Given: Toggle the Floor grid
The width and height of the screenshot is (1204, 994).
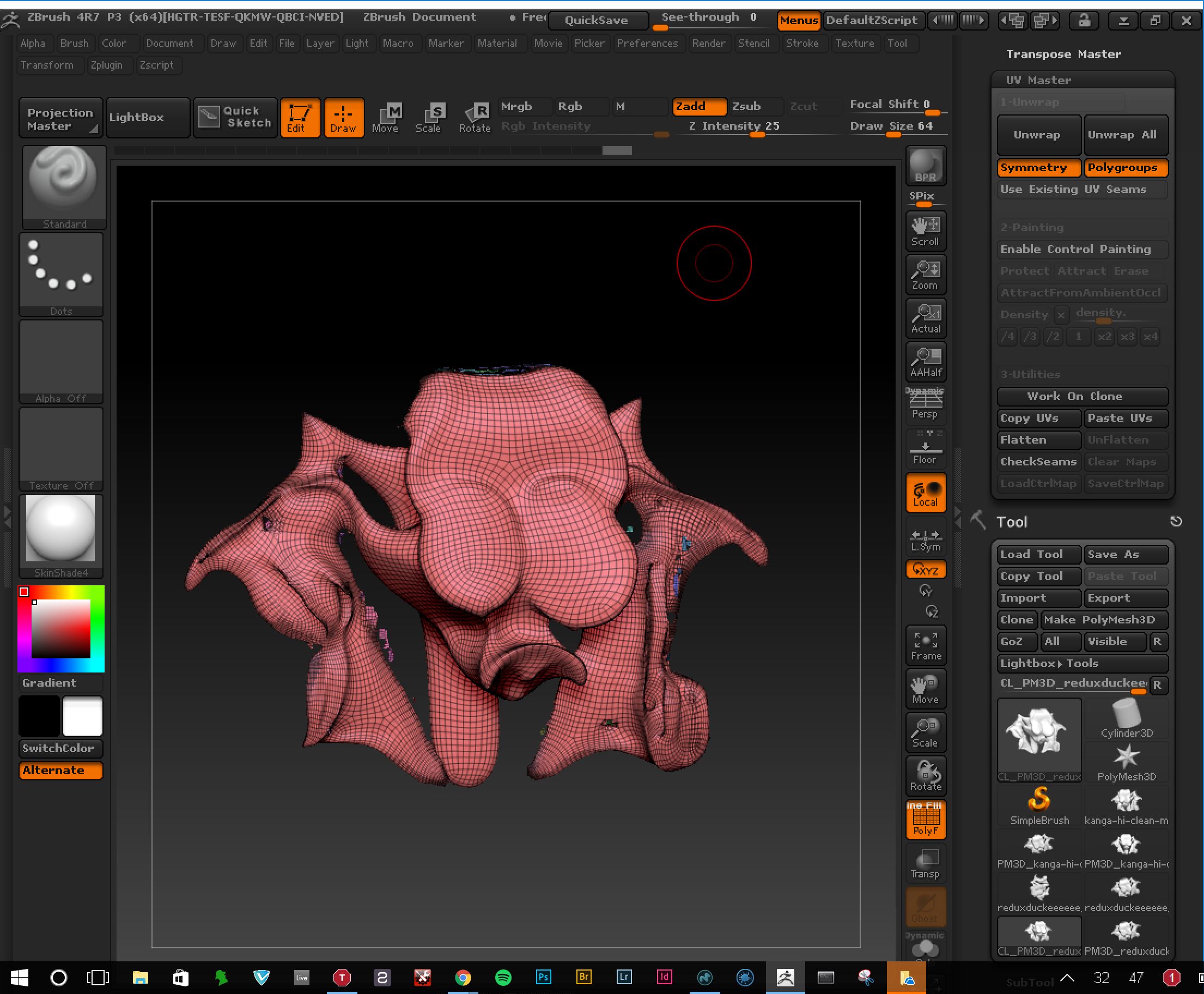Looking at the screenshot, I should [x=925, y=448].
